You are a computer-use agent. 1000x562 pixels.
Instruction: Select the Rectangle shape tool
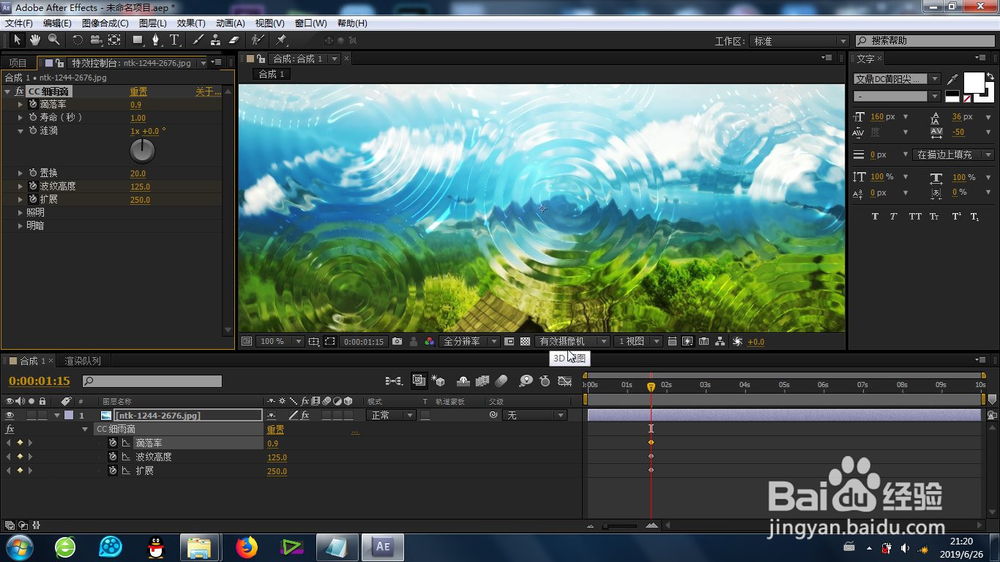click(x=137, y=40)
